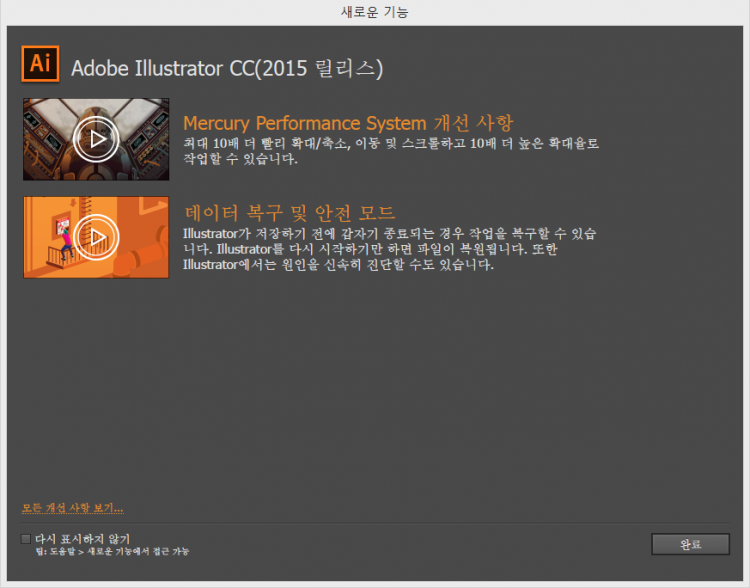
Task: Click the data recovery description paragraph
Action: coord(390,249)
